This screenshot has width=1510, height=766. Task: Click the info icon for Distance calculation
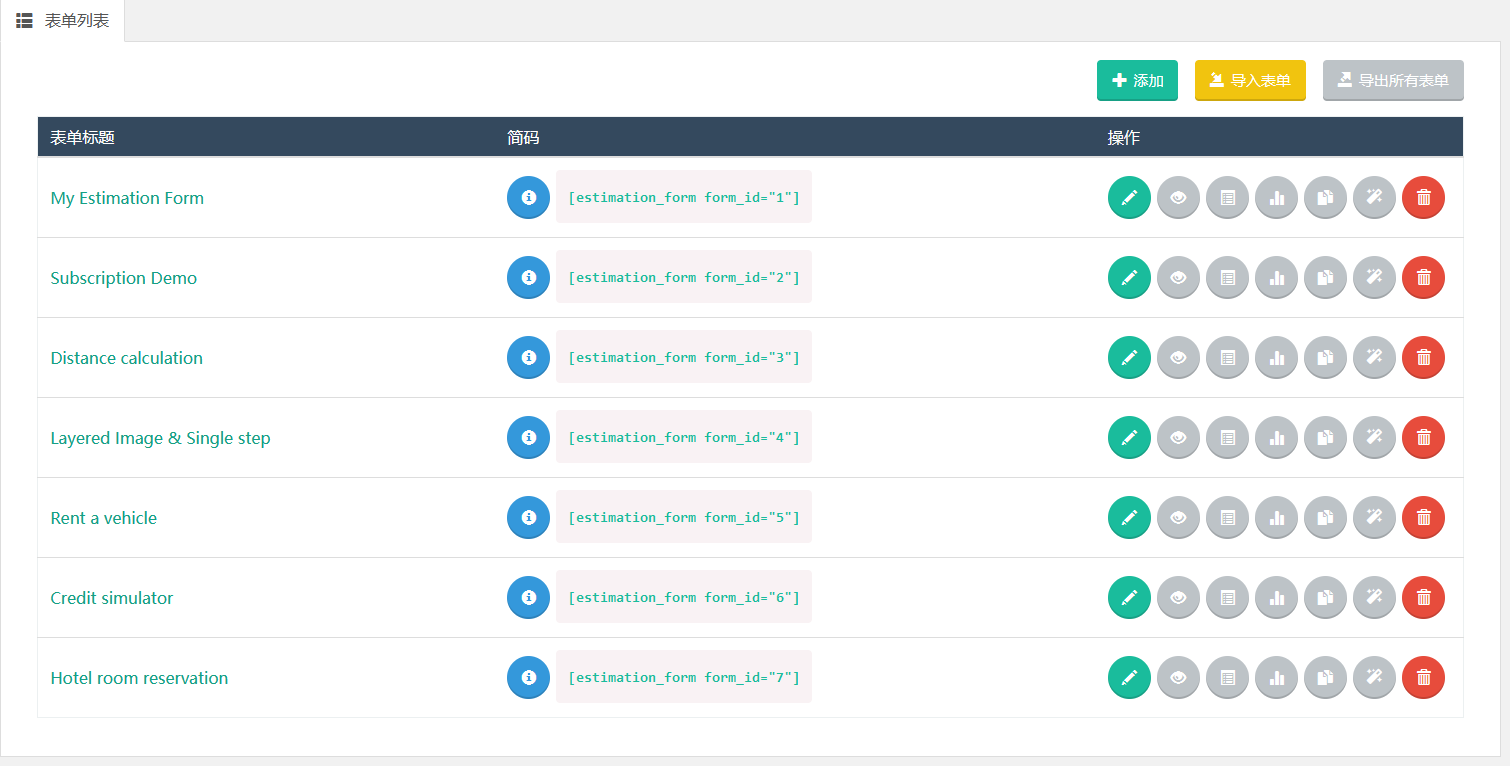pyautogui.click(x=529, y=357)
